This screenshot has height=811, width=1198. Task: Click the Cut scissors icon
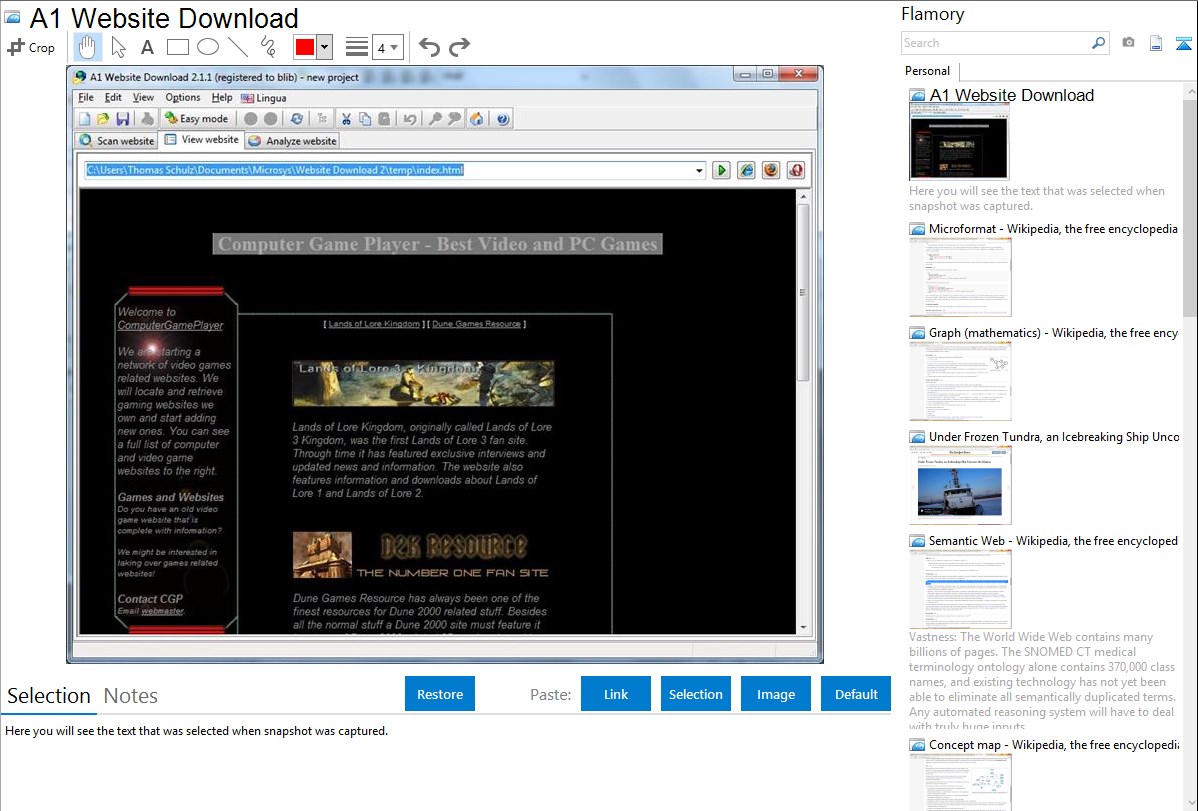[346, 119]
